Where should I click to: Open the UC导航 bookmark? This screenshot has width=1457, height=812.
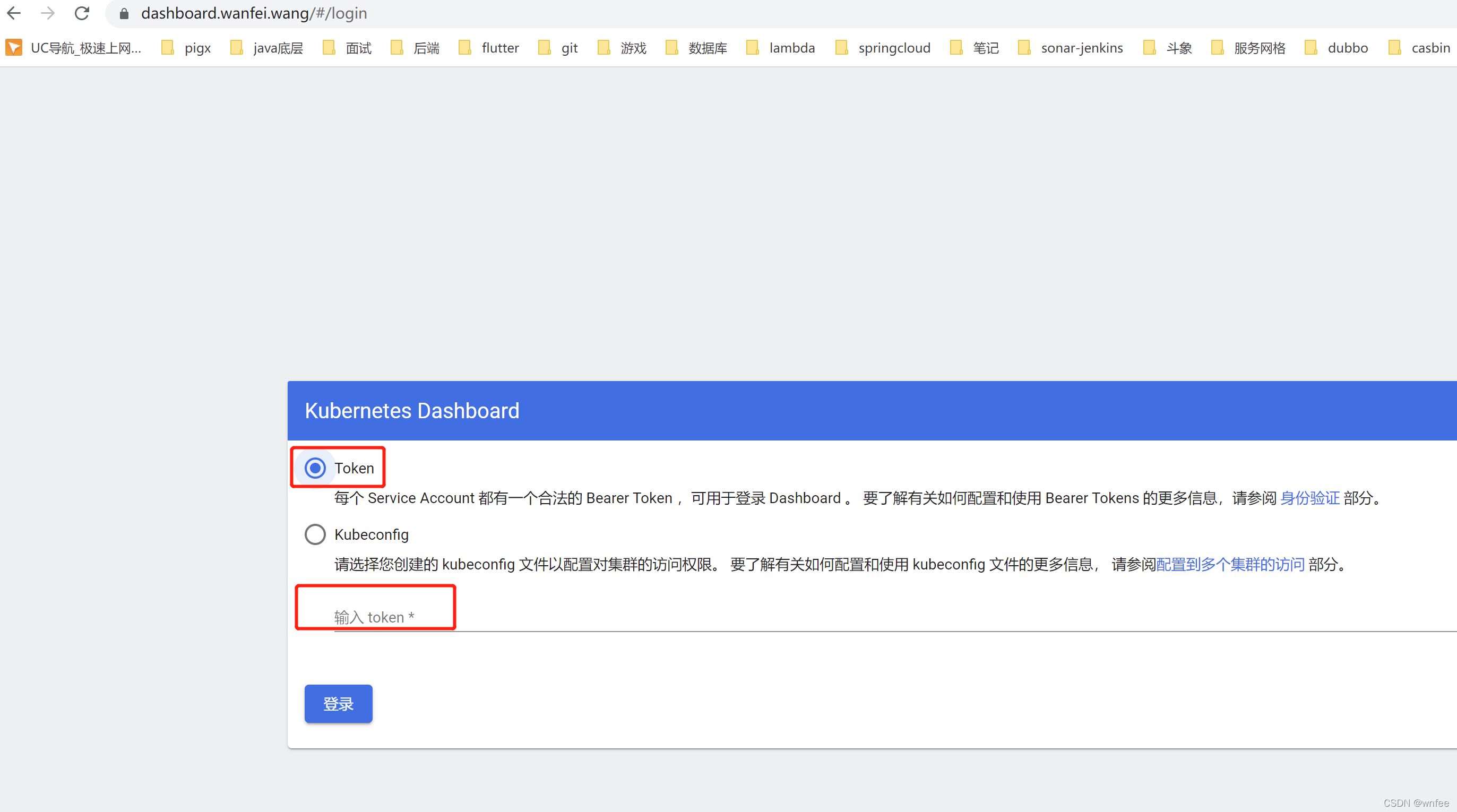point(74,47)
